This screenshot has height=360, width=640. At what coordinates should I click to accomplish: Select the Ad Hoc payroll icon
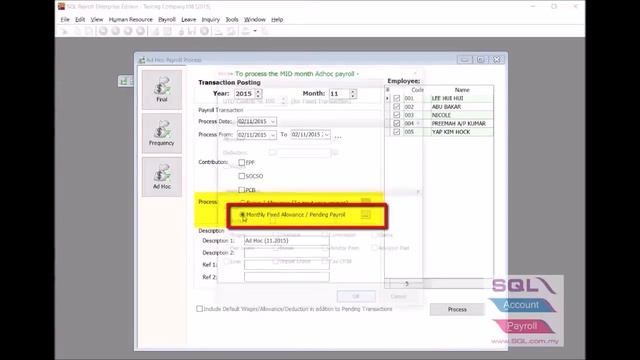tap(162, 177)
